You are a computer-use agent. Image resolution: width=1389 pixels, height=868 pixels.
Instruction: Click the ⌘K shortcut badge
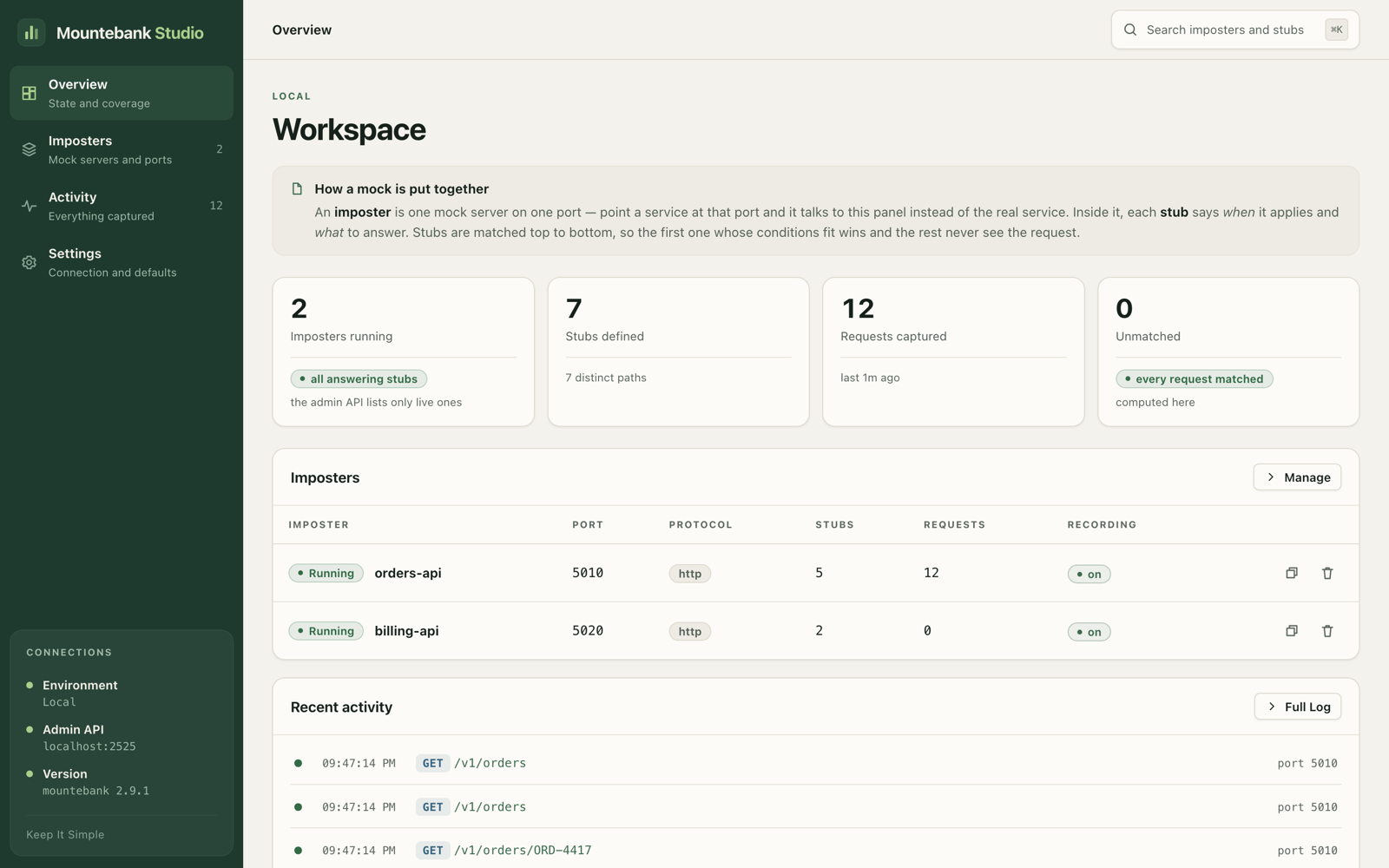click(x=1336, y=30)
